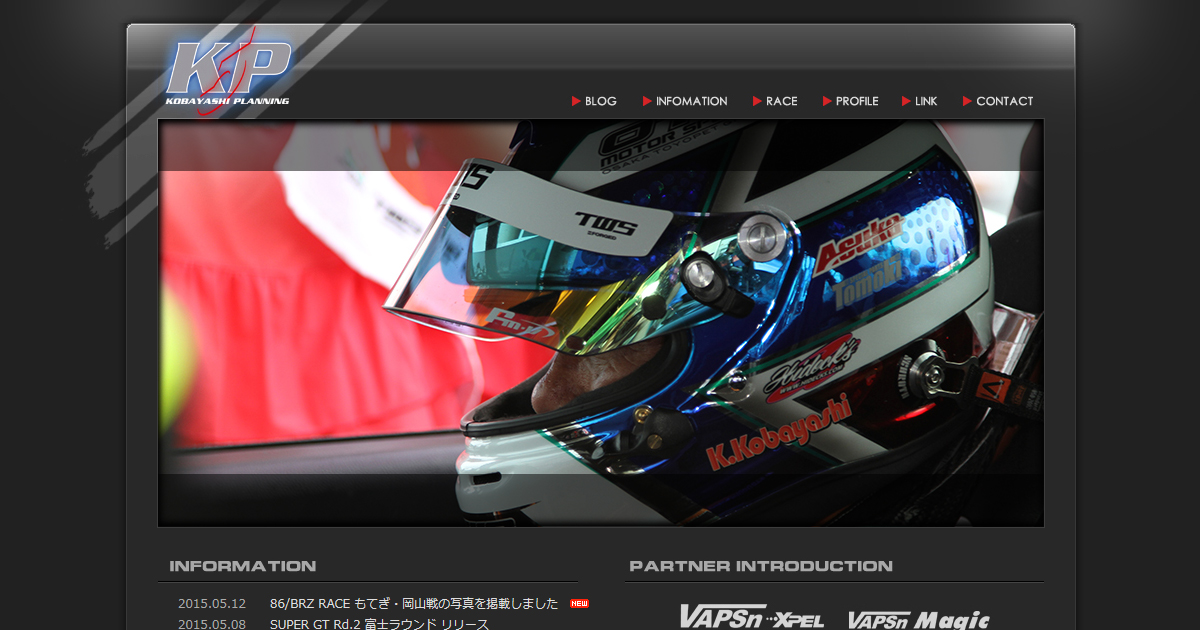Screen dimensions: 1200x630
Task: Open the BLOG menu item
Action: pyautogui.click(x=594, y=101)
